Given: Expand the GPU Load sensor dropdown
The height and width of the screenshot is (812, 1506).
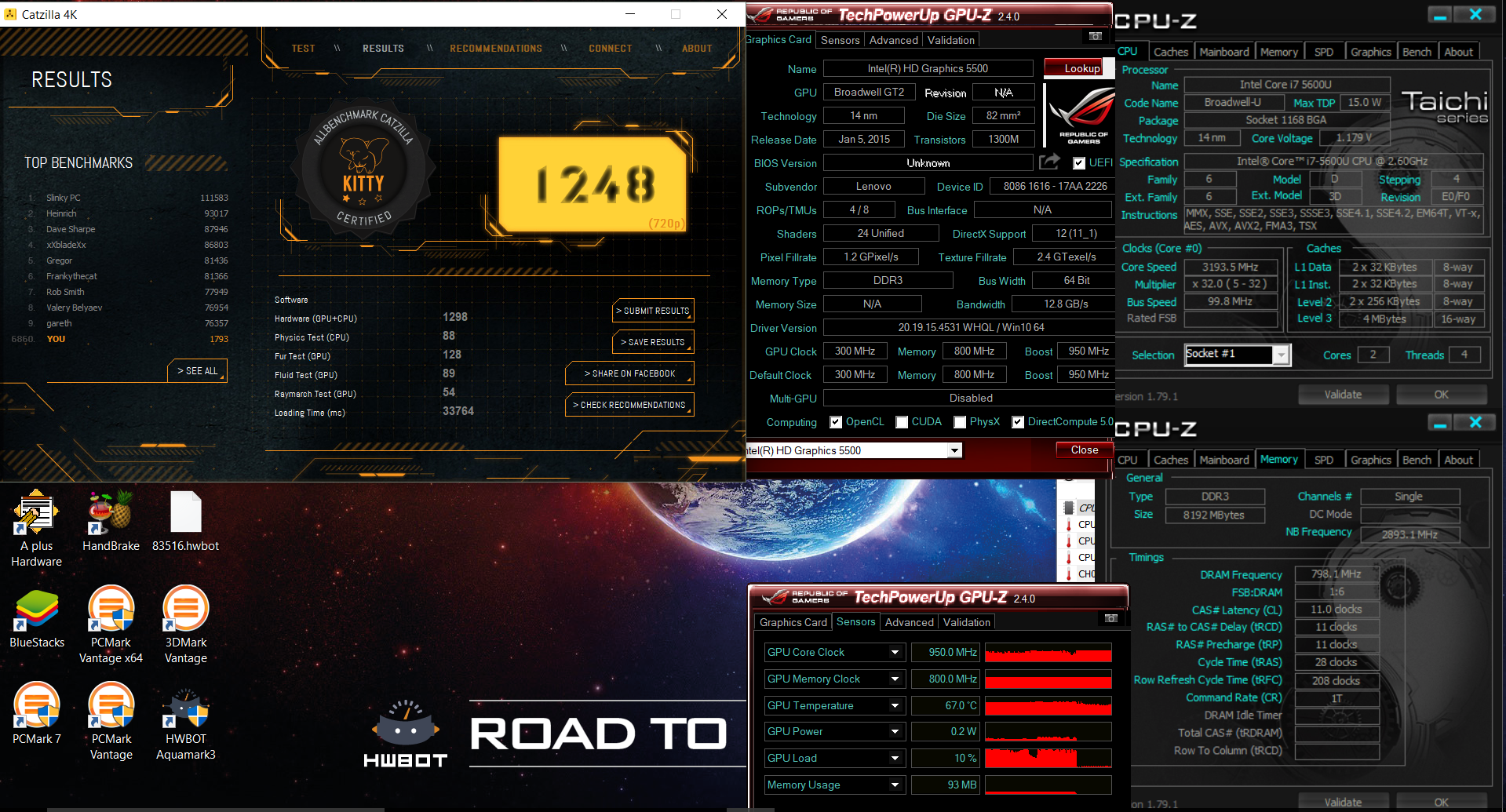Looking at the screenshot, I should pyautogui.click(x=895, y=759).
